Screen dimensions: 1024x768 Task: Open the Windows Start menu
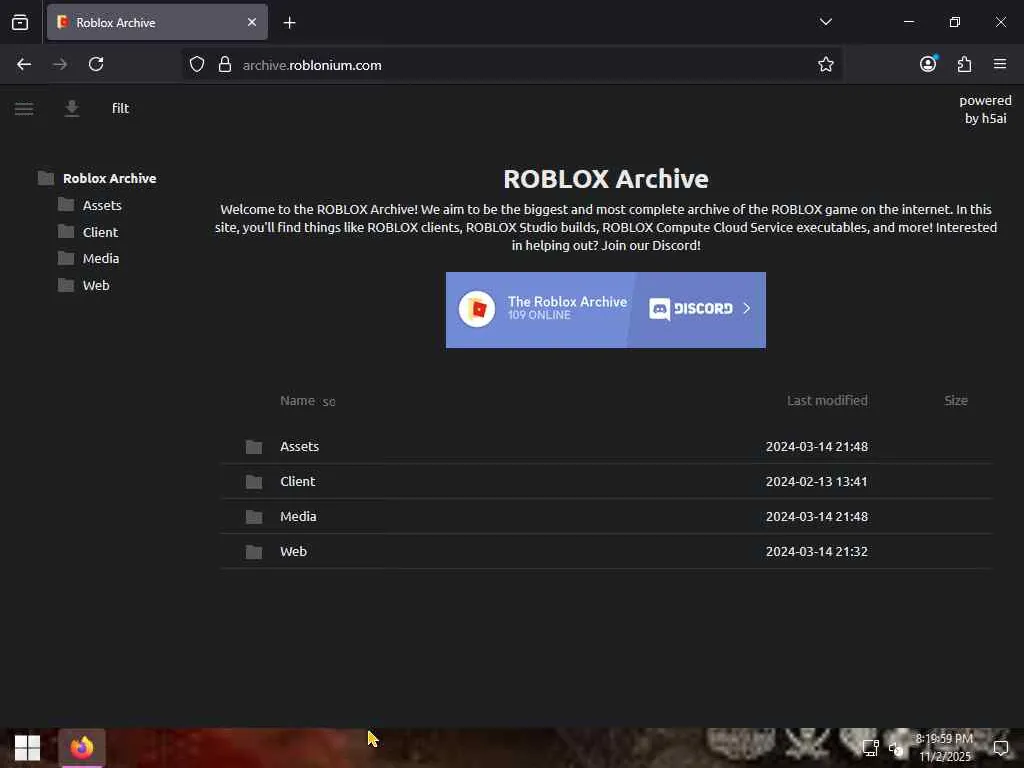[27, 747]
